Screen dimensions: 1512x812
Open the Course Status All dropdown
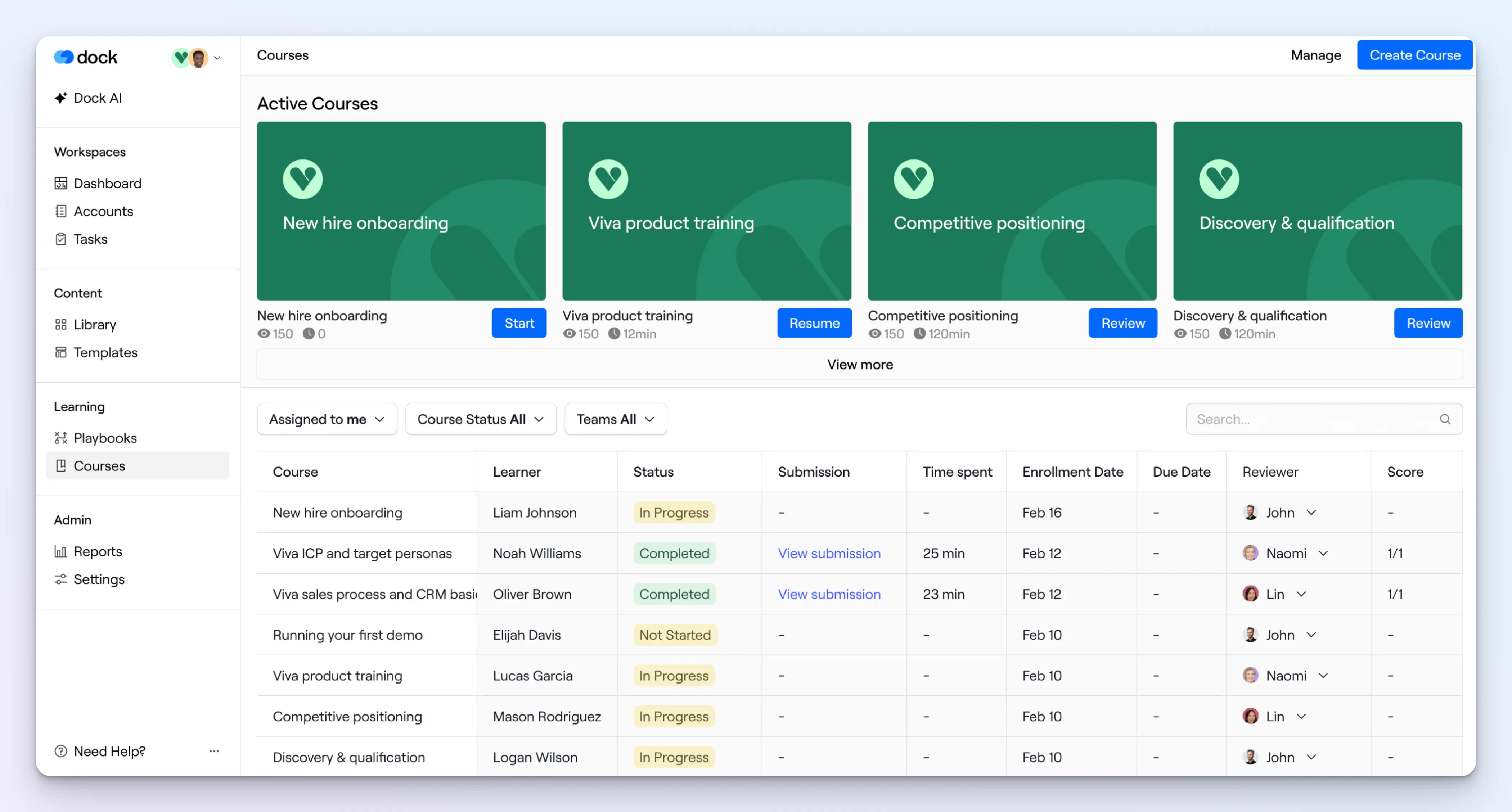tap(480, 419)
